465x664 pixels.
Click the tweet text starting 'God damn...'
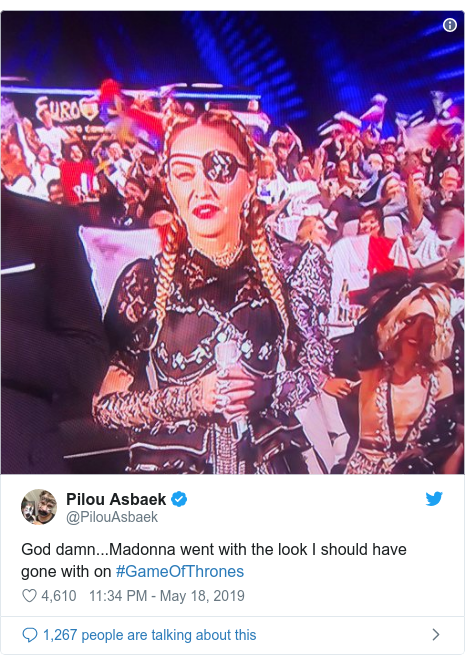[214, 560]
